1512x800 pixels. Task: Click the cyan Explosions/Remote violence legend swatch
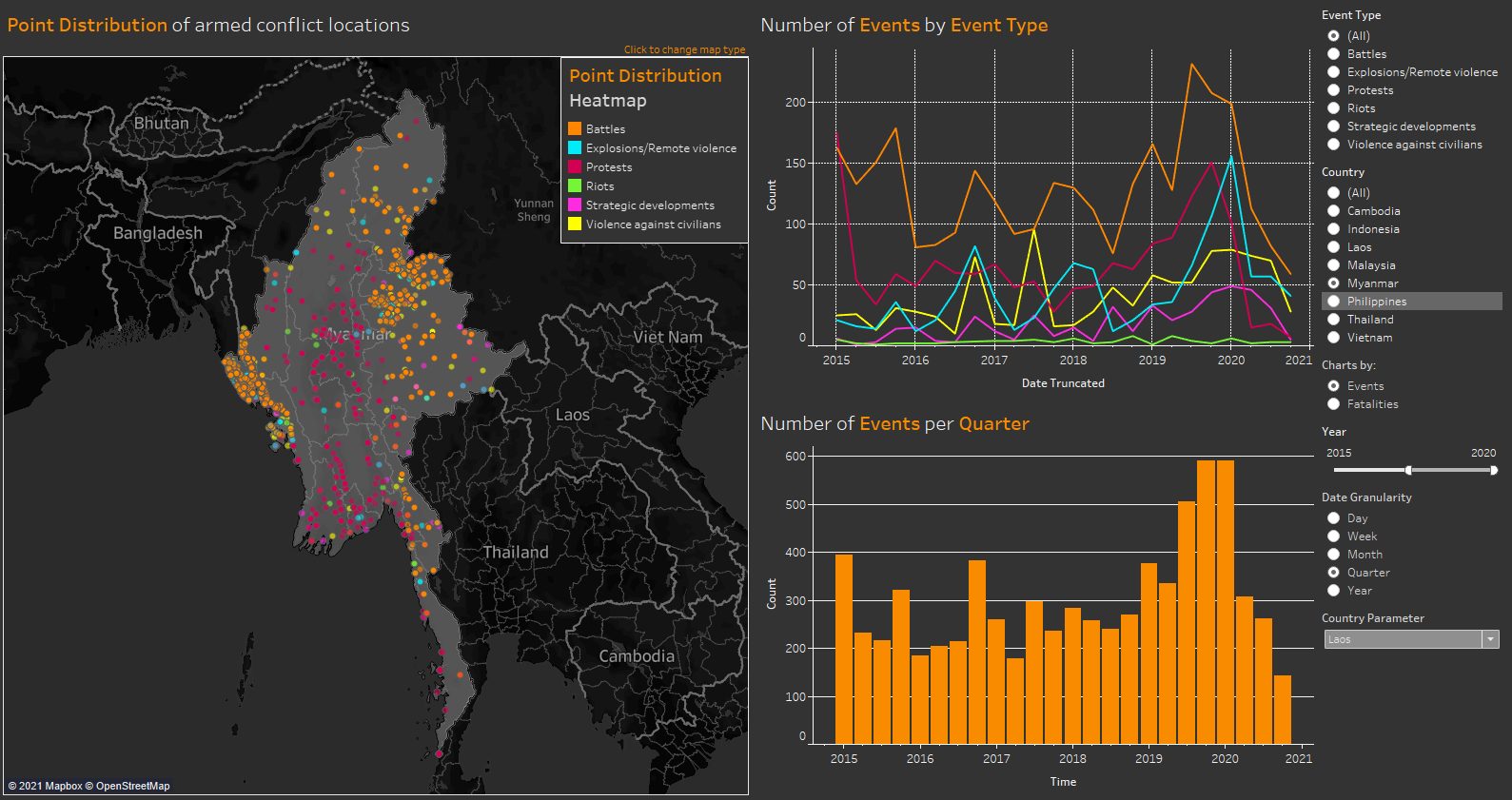click(x=575, y=147)
